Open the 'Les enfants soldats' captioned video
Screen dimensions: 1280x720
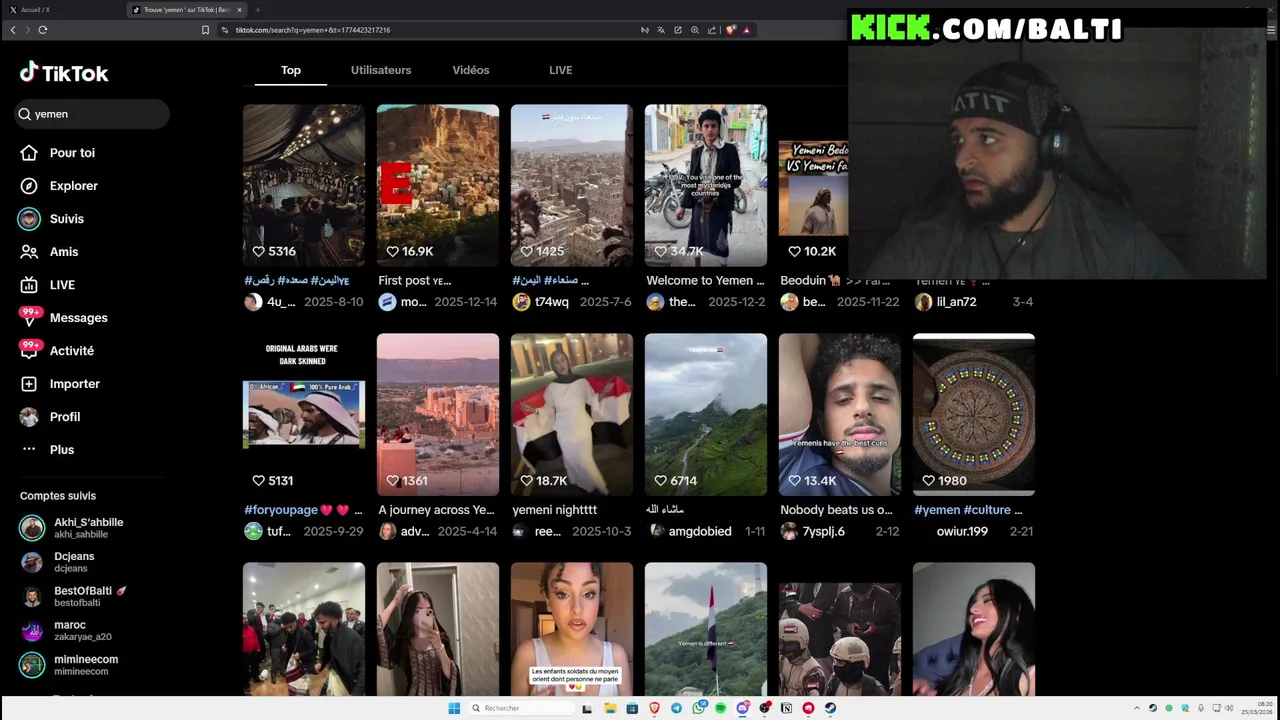(572, 629)
